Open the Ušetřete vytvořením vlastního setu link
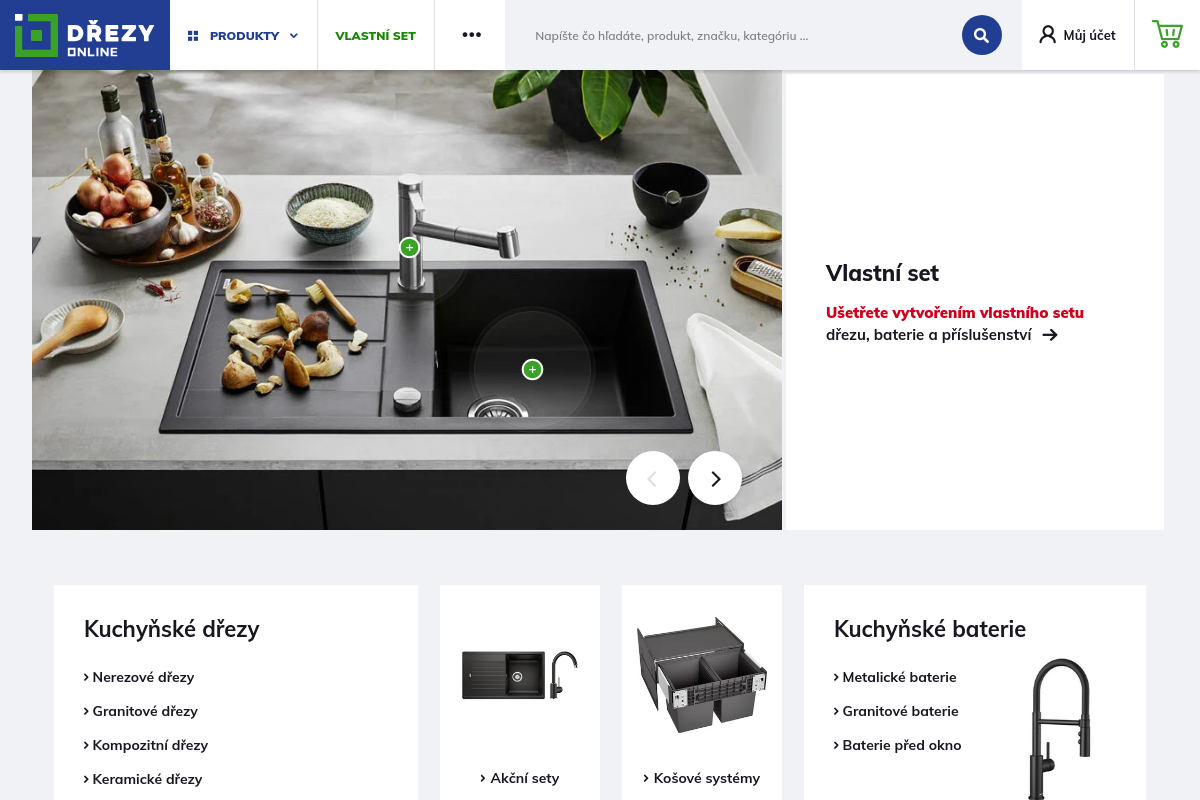Screen dimensions: 1200x800 955,312
